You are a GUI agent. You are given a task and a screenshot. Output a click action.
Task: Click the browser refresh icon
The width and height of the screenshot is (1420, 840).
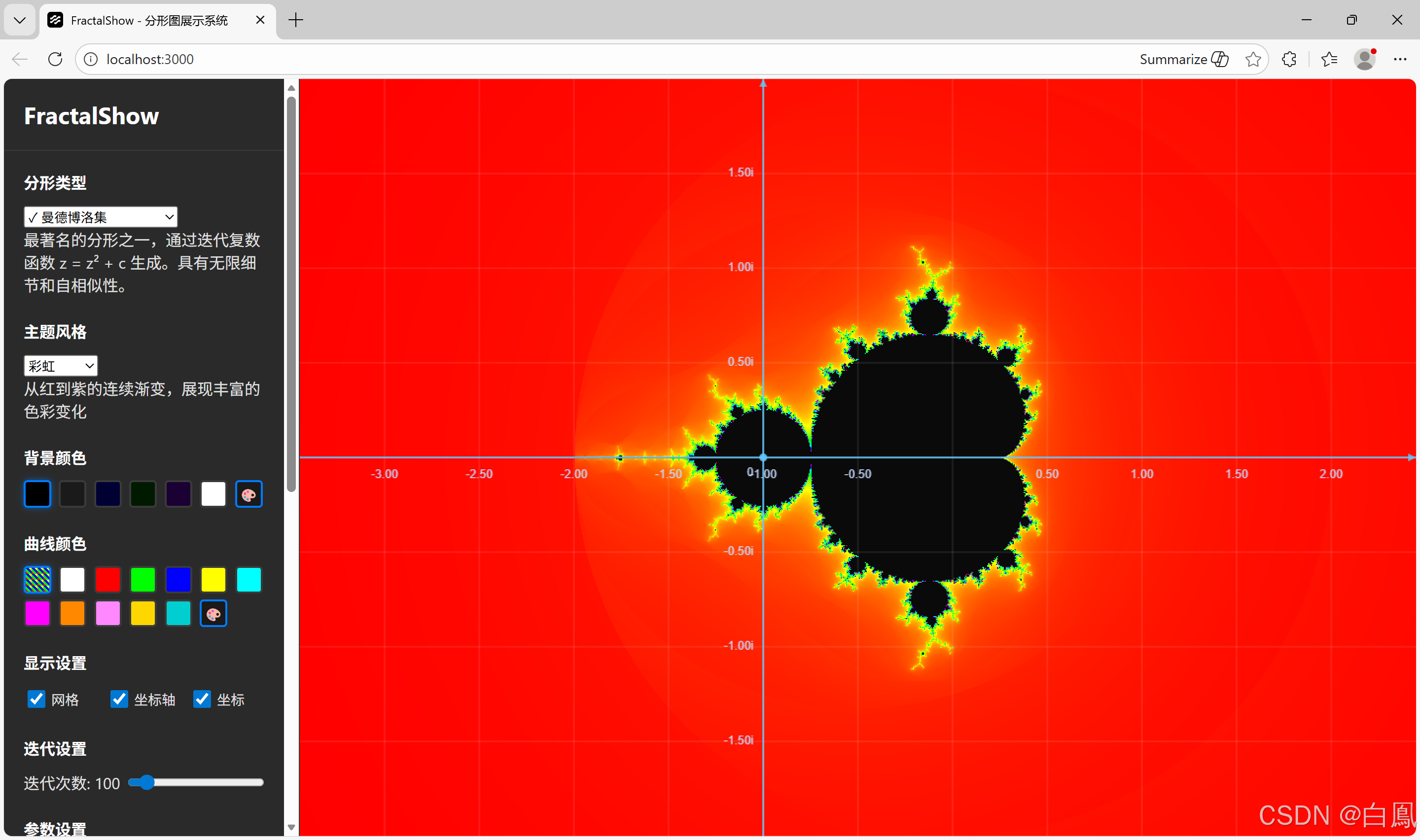point(55,59)
